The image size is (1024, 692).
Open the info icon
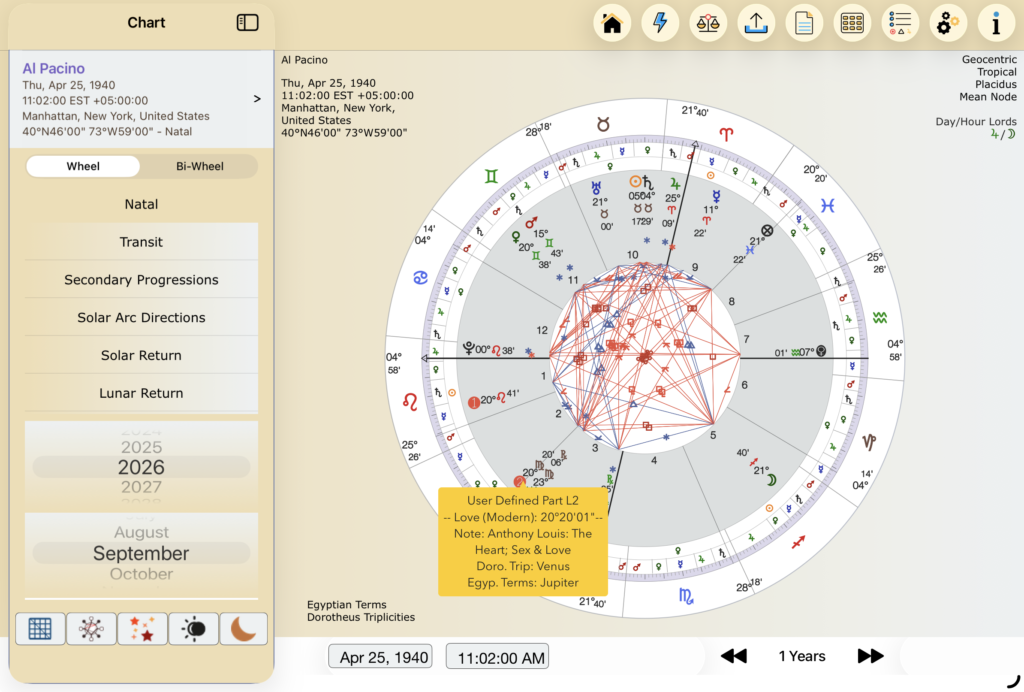(996, 24)
